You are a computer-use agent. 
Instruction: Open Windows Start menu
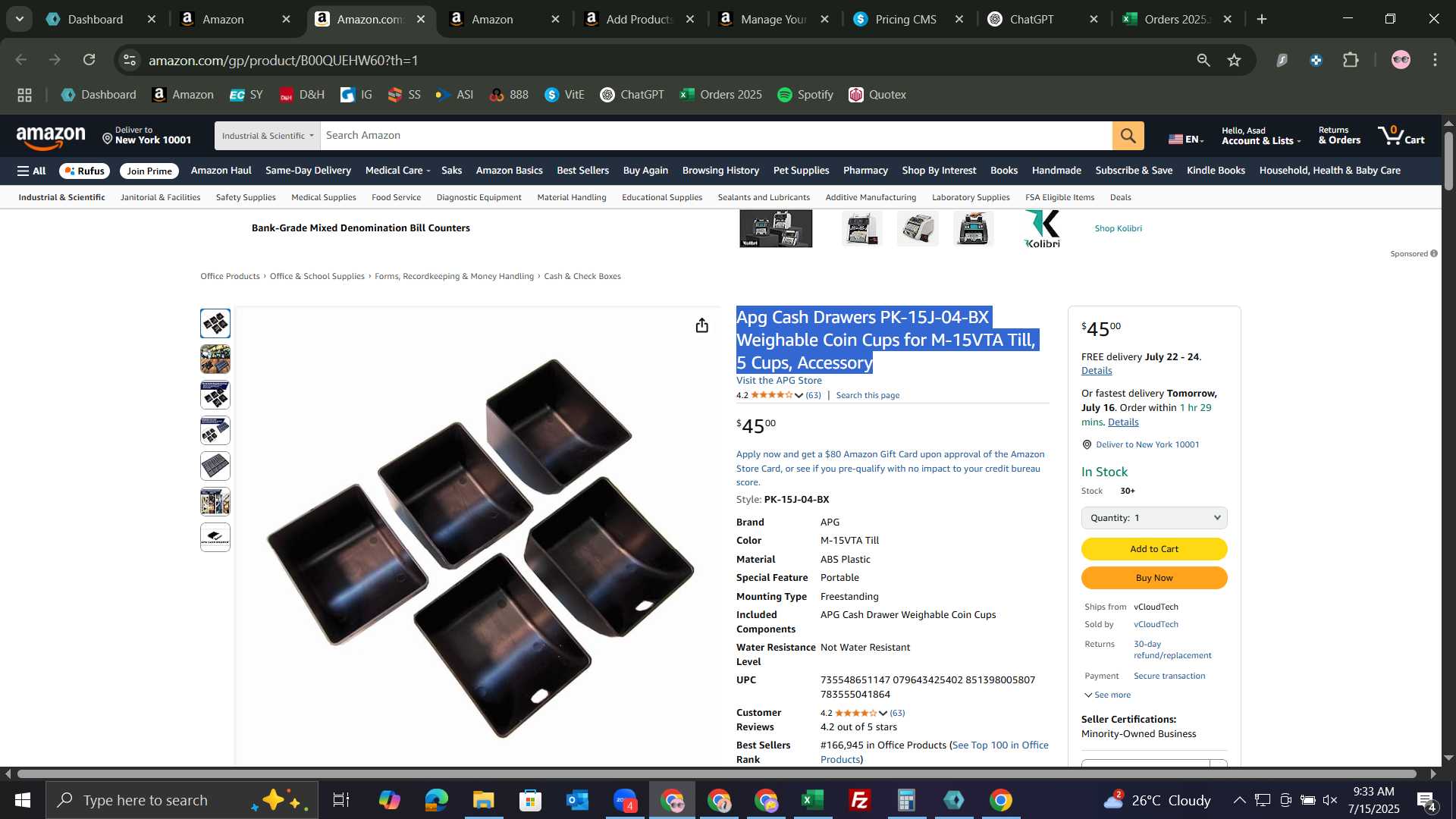click(x=22, y=800)
